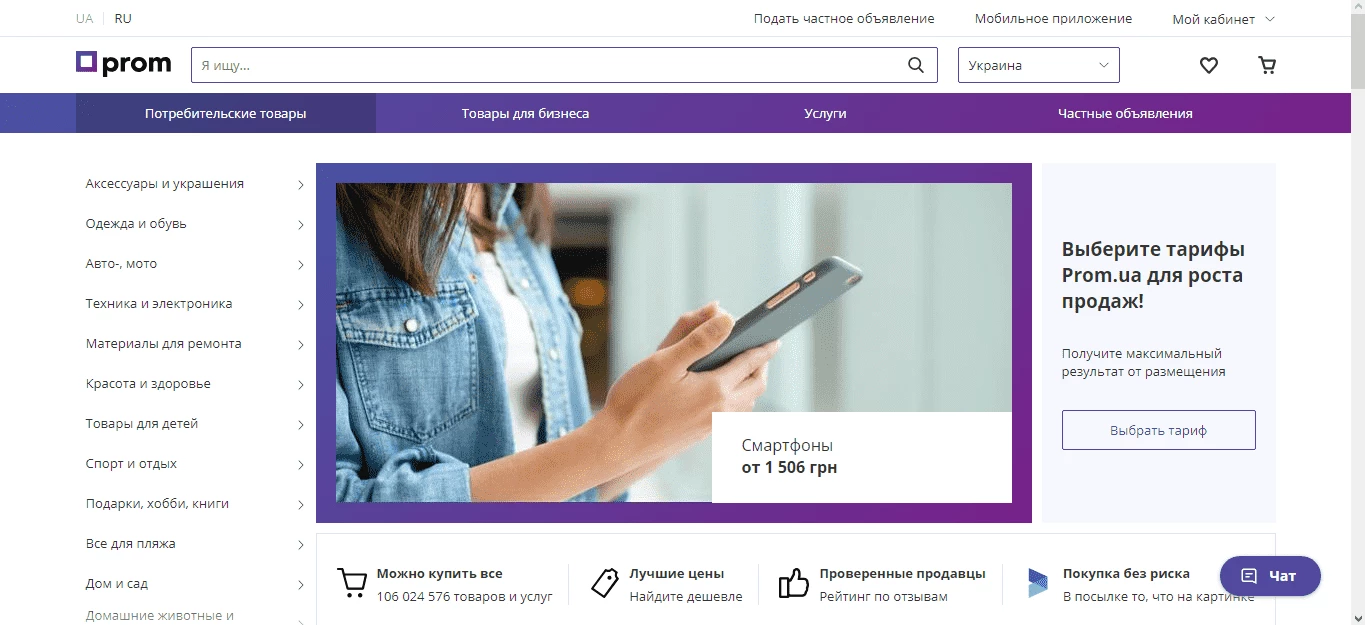Expand Техника и электроника category
This screenshot has width=1365, height=625.
[195, 304]
